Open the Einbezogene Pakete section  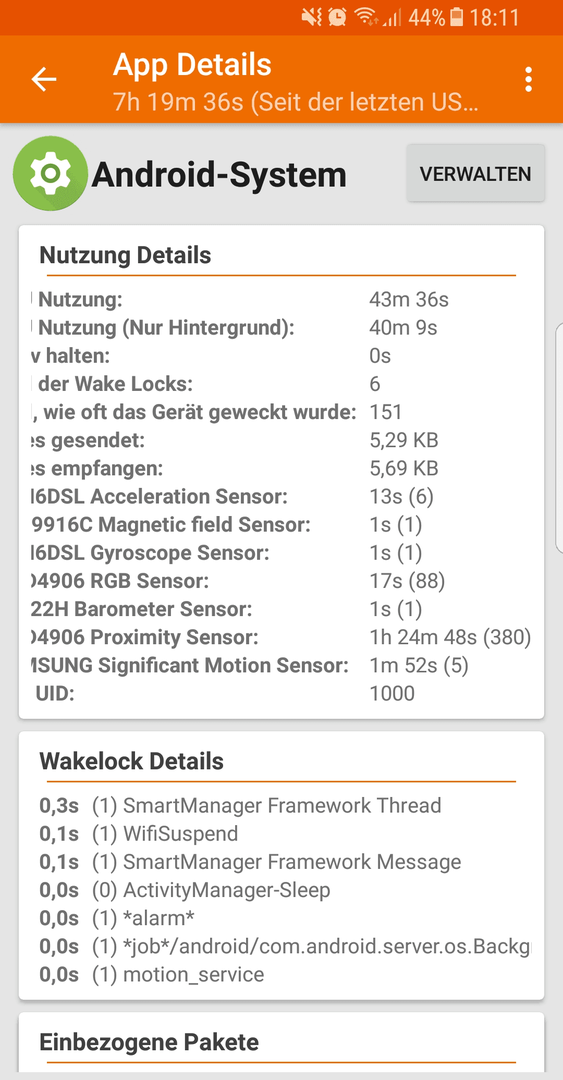click(x=149, y=1041)
